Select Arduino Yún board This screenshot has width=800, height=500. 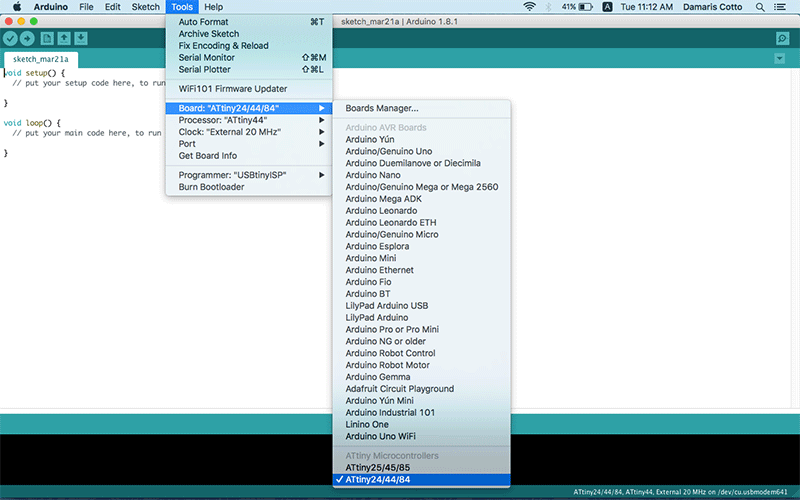pos(421,139)
